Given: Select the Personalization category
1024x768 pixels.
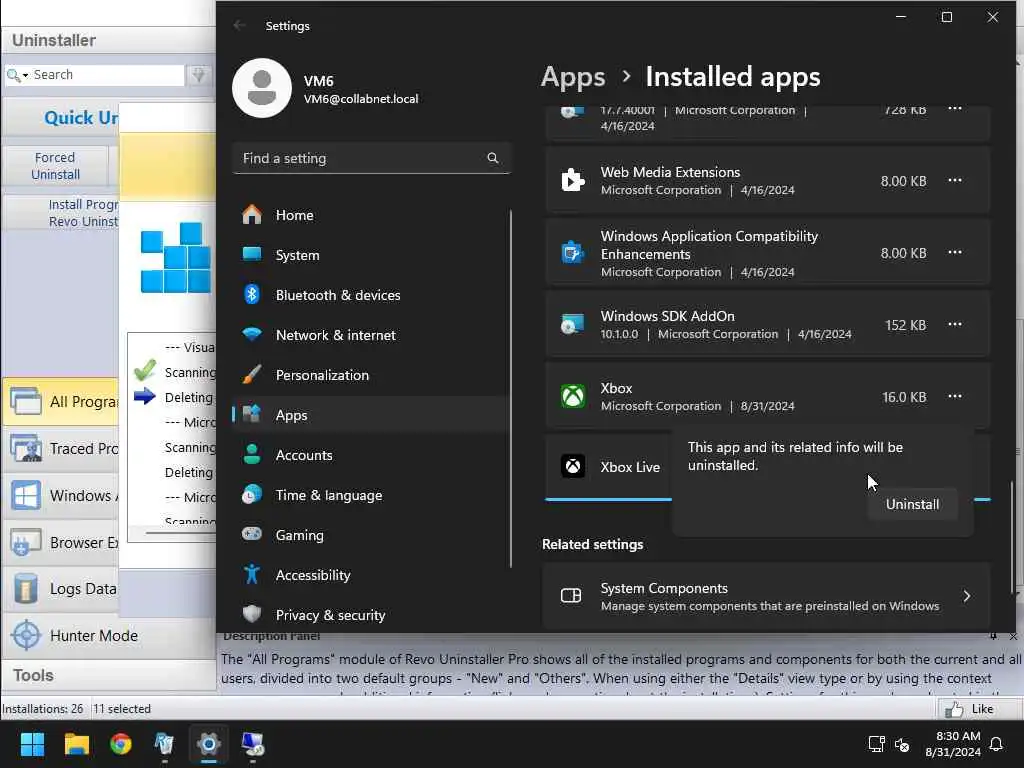Looking at the screenshot, I should [371, 375].
